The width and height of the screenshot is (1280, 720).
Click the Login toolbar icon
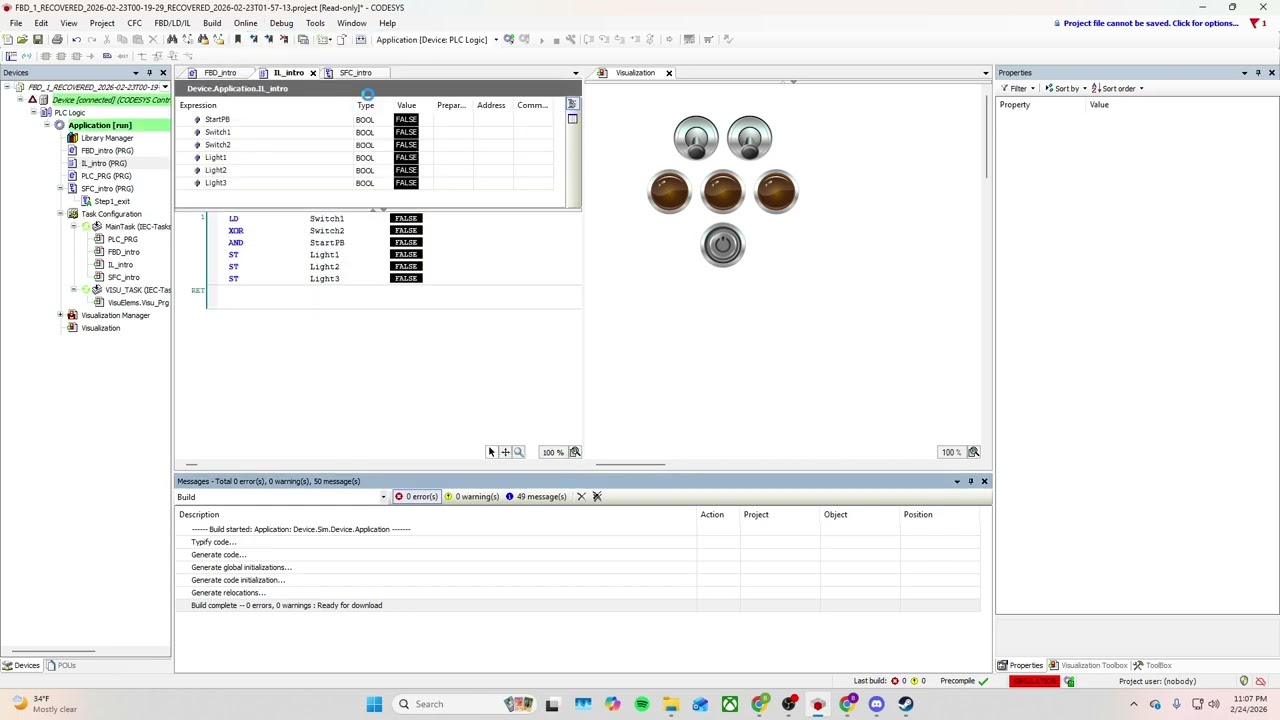(x=509, y=39)
